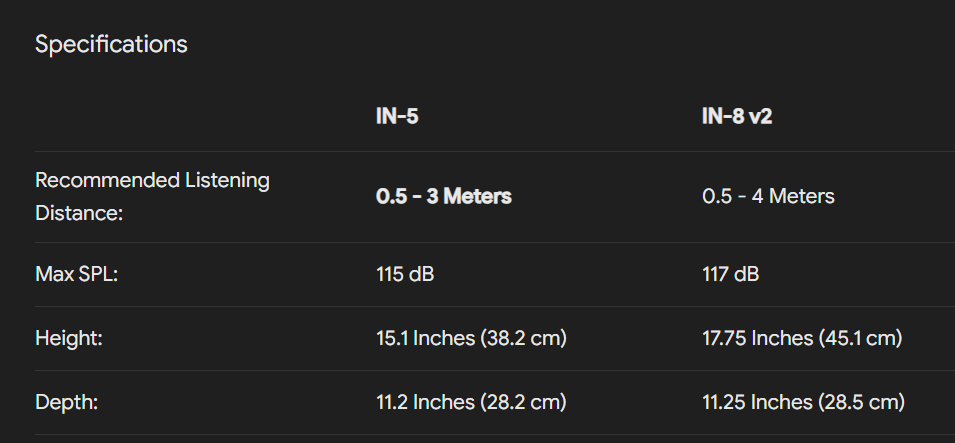
Task: Select the 115 dB value
Action: [405, 274]
